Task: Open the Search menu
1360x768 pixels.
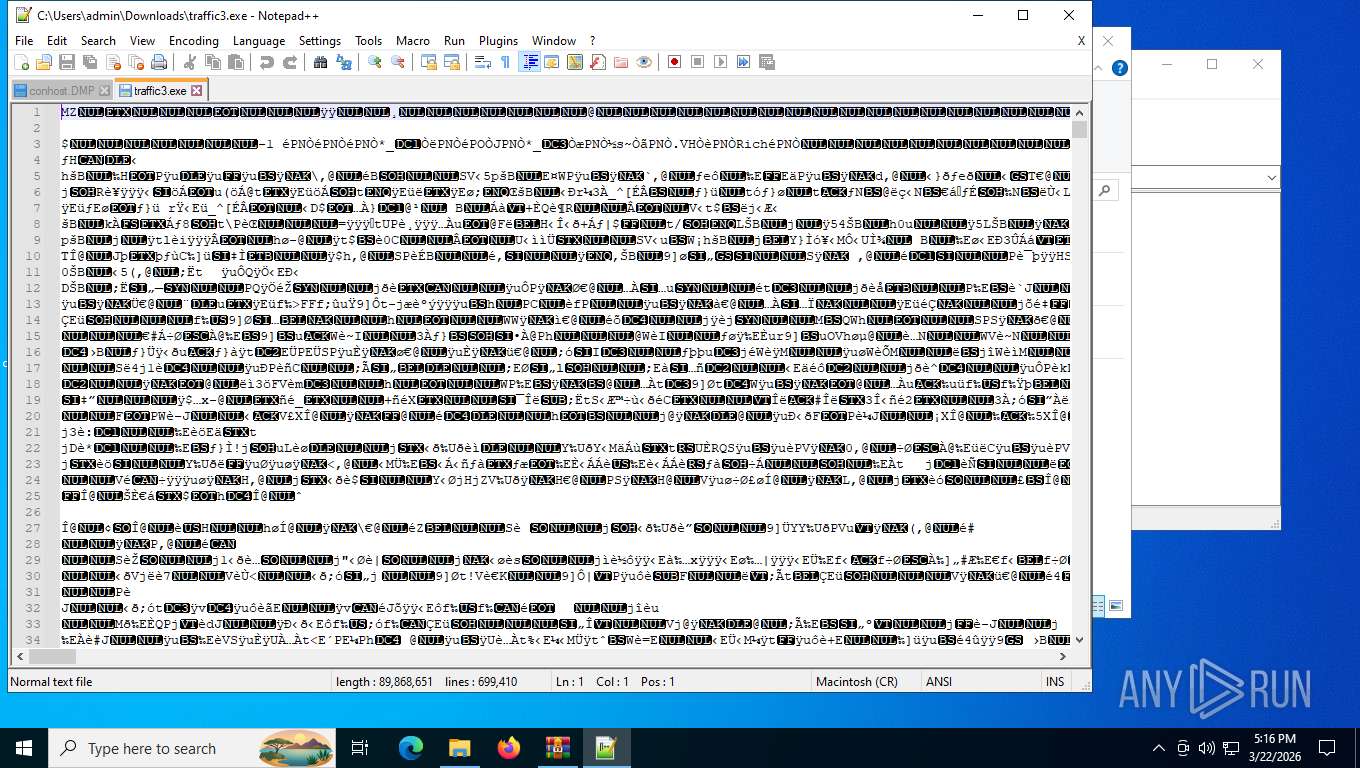Action: coord(98,41)
